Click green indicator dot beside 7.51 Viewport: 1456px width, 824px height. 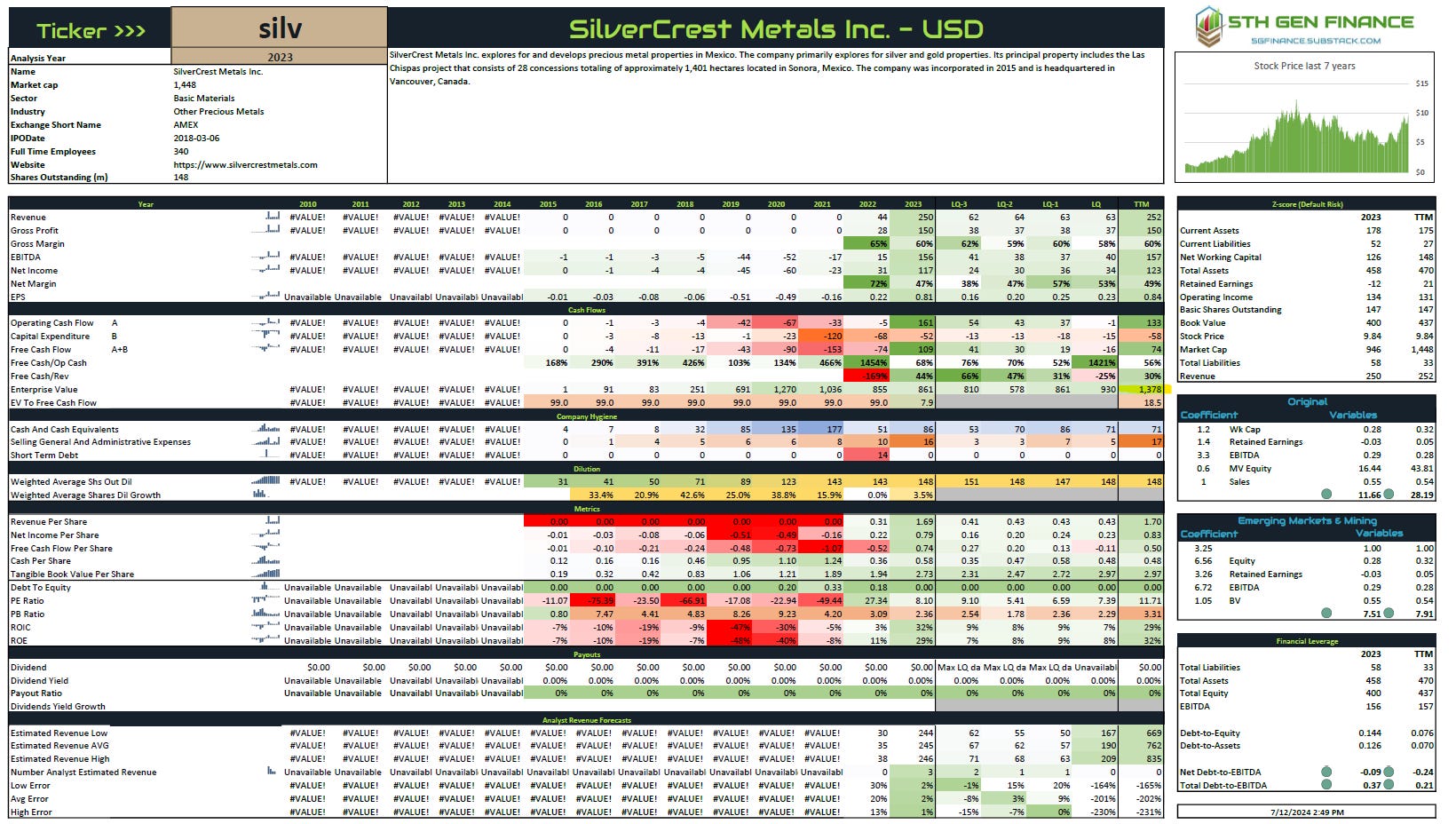click(1326, 613)
